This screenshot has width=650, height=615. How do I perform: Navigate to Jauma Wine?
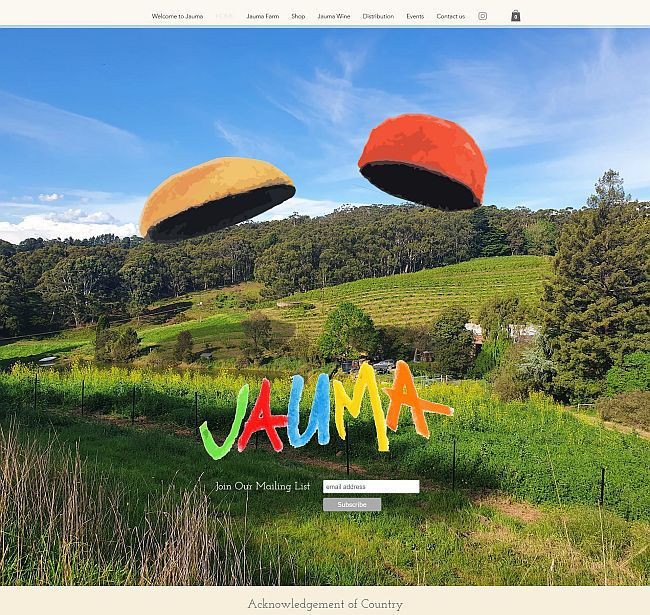334,17
